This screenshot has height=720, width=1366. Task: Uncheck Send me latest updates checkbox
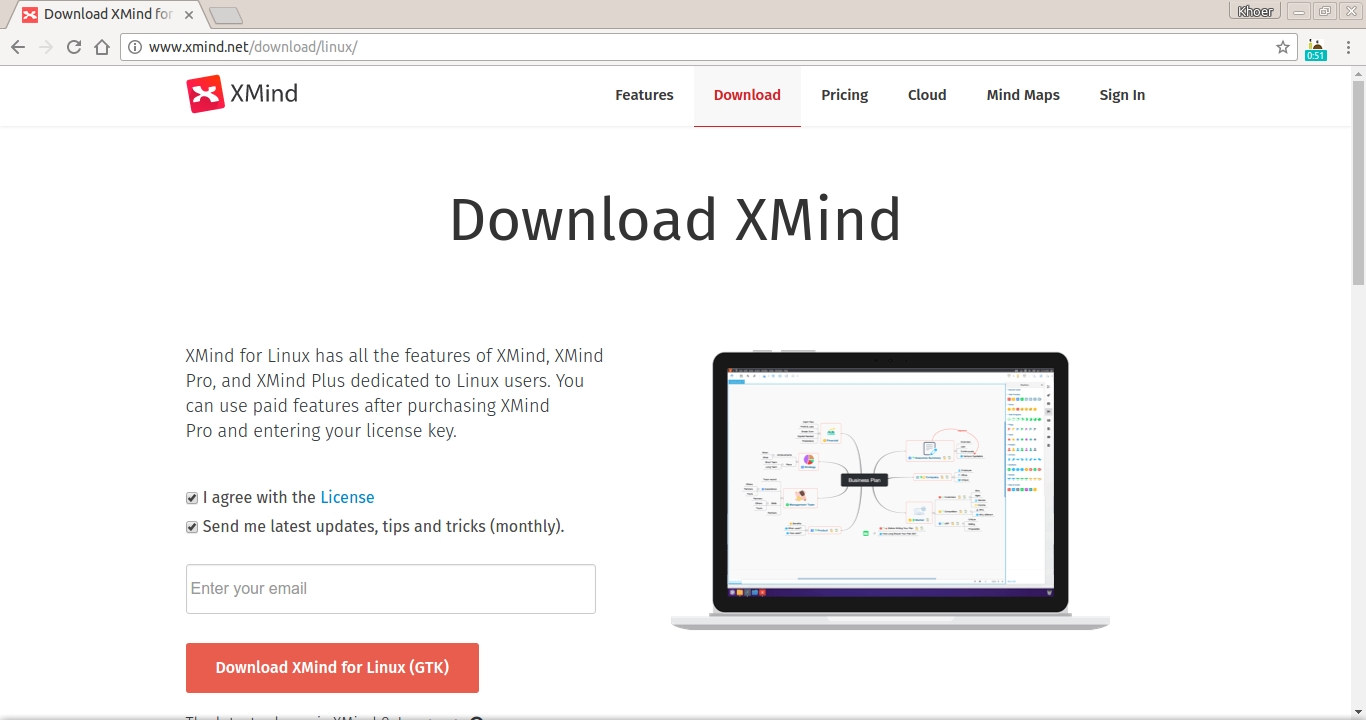pyautogui.click(x=192, y=527)
